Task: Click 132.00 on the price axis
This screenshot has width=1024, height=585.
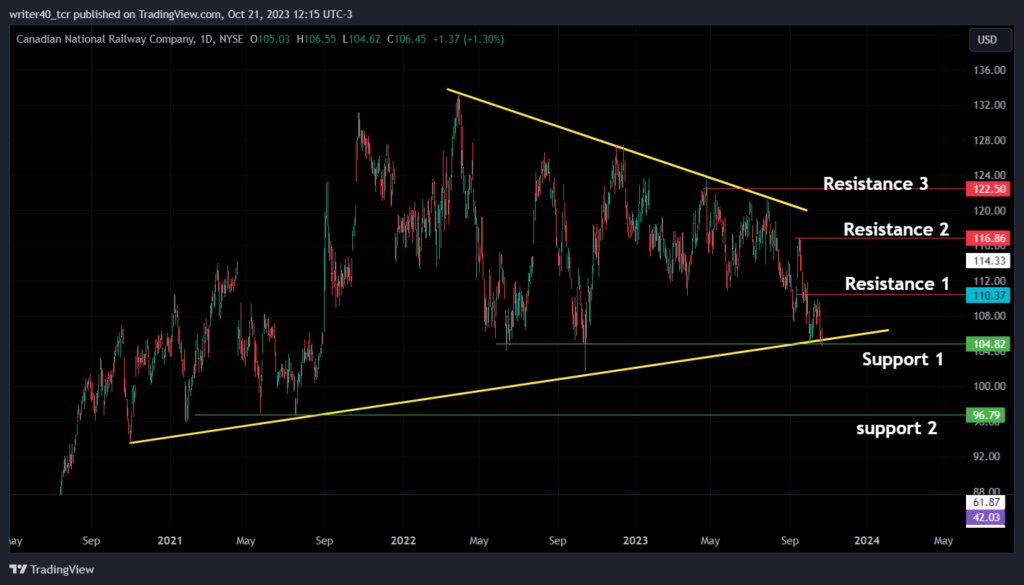Action: [989, 105]
